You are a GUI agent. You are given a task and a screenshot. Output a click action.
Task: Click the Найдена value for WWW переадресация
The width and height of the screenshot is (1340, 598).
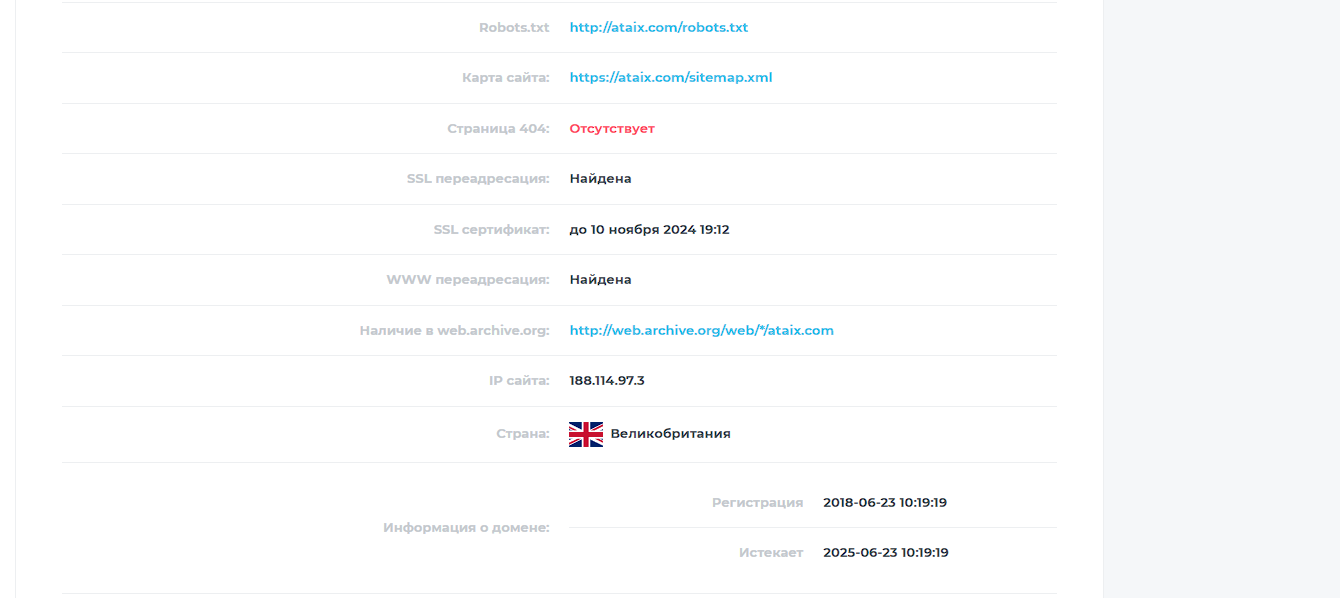point(601,280)
